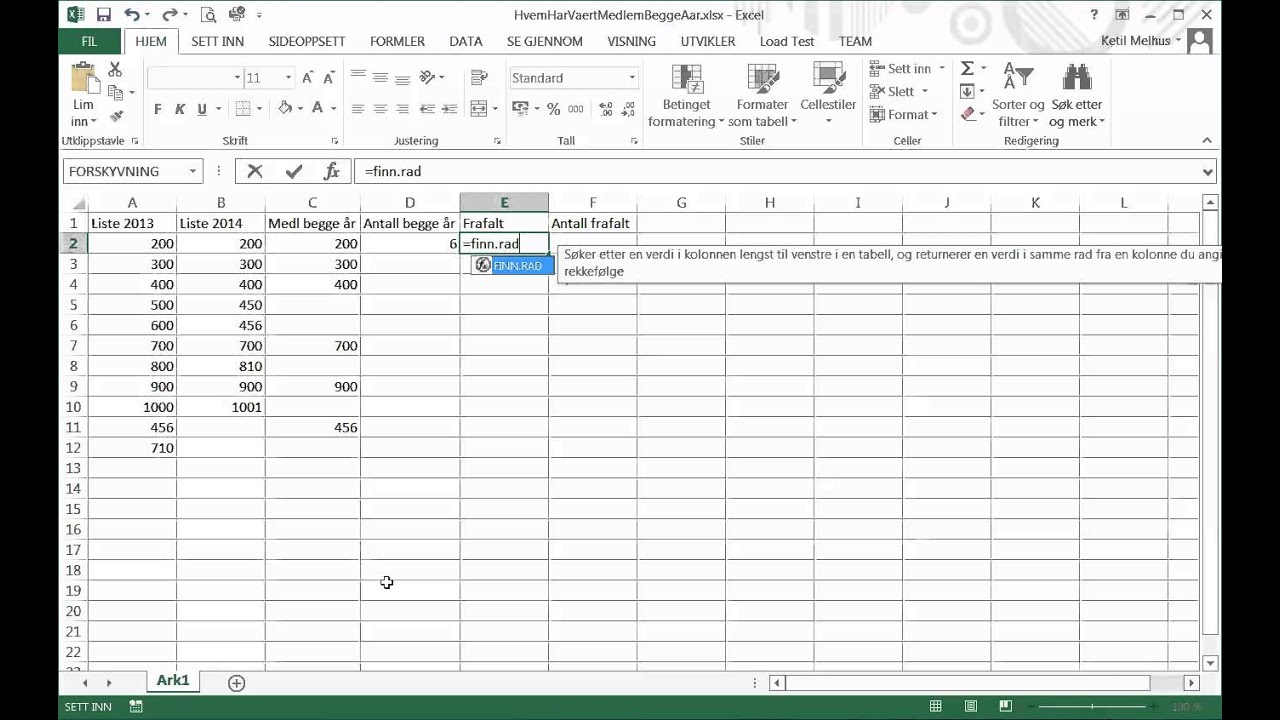The image size is (1280, 720).
Task: Open the Format cells menu
Action: [x=904, y=114]
